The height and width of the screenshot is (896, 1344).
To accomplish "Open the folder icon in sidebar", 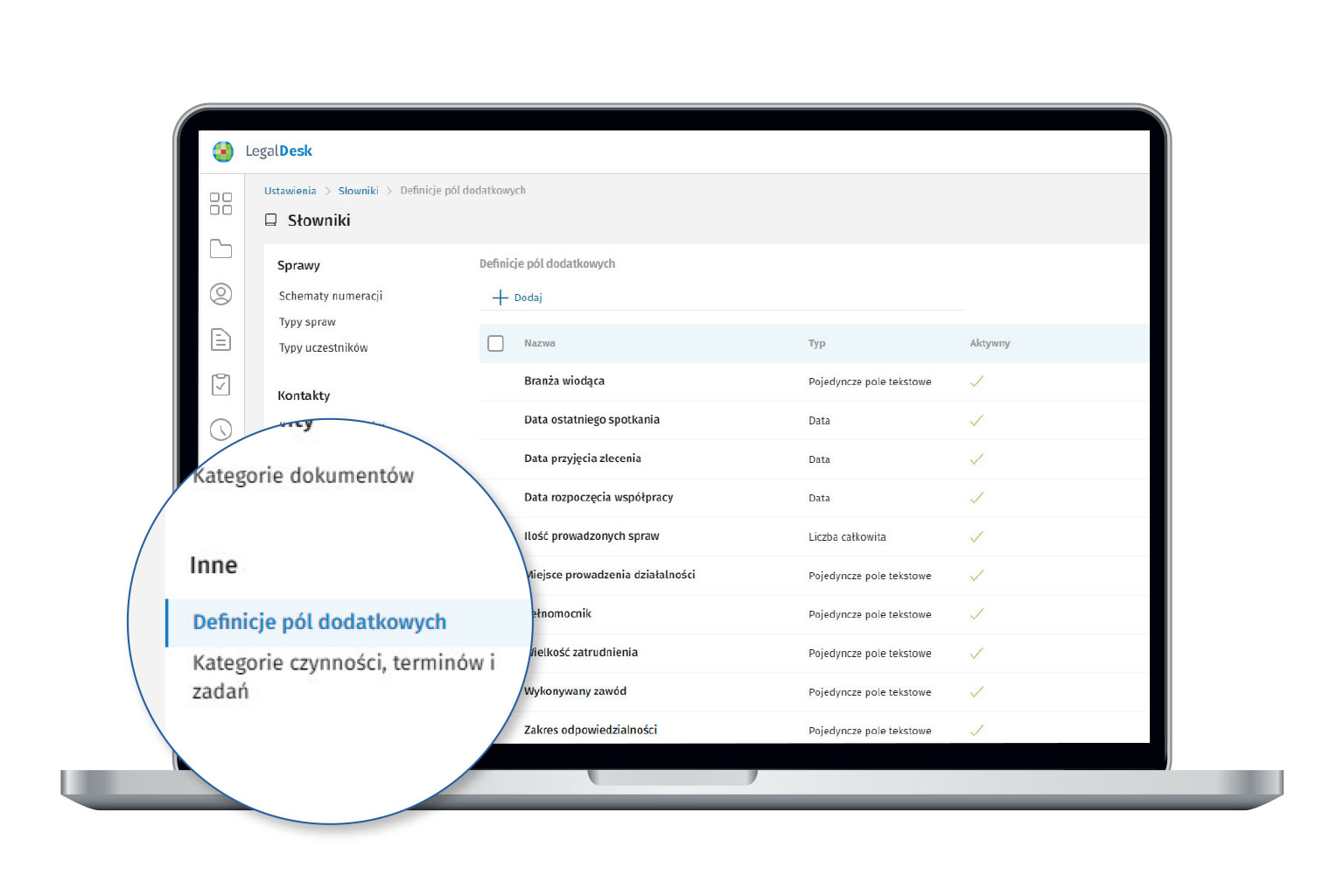I will pos(220,249).
